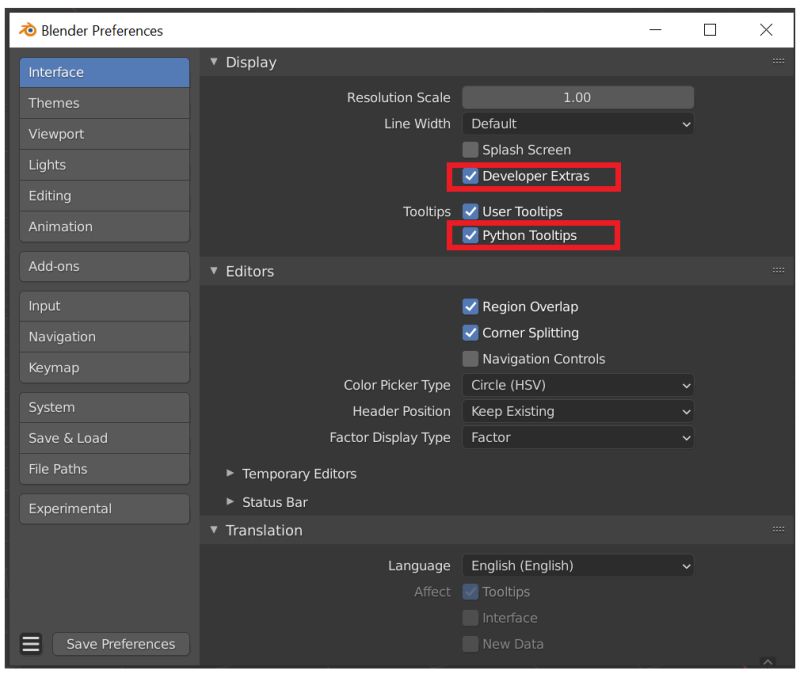Viewport: 800px width, 678px height.
Task: Switch to the Keymap tab
Action: (105, 368)
